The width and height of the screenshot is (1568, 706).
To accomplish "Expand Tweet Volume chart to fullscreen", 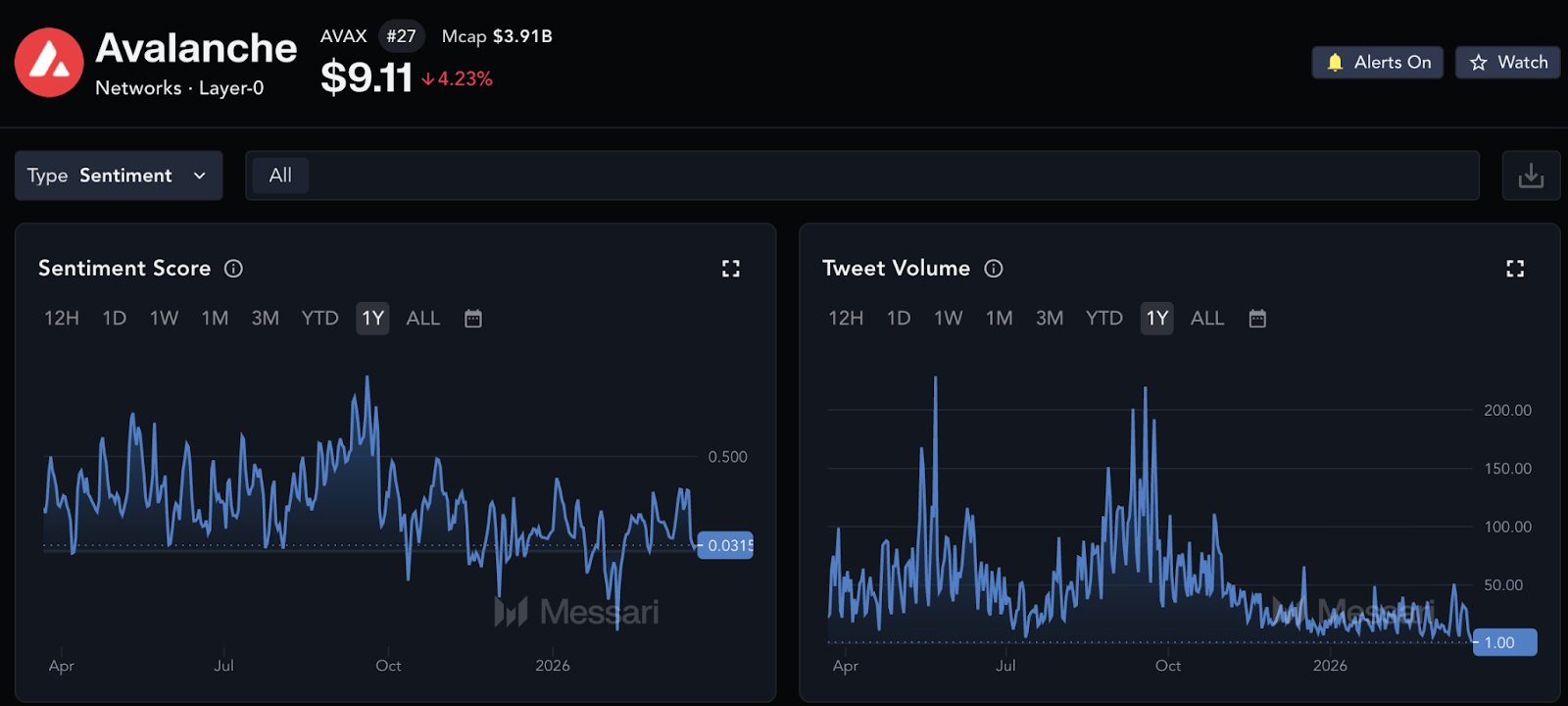I will tap(1515, 269).
